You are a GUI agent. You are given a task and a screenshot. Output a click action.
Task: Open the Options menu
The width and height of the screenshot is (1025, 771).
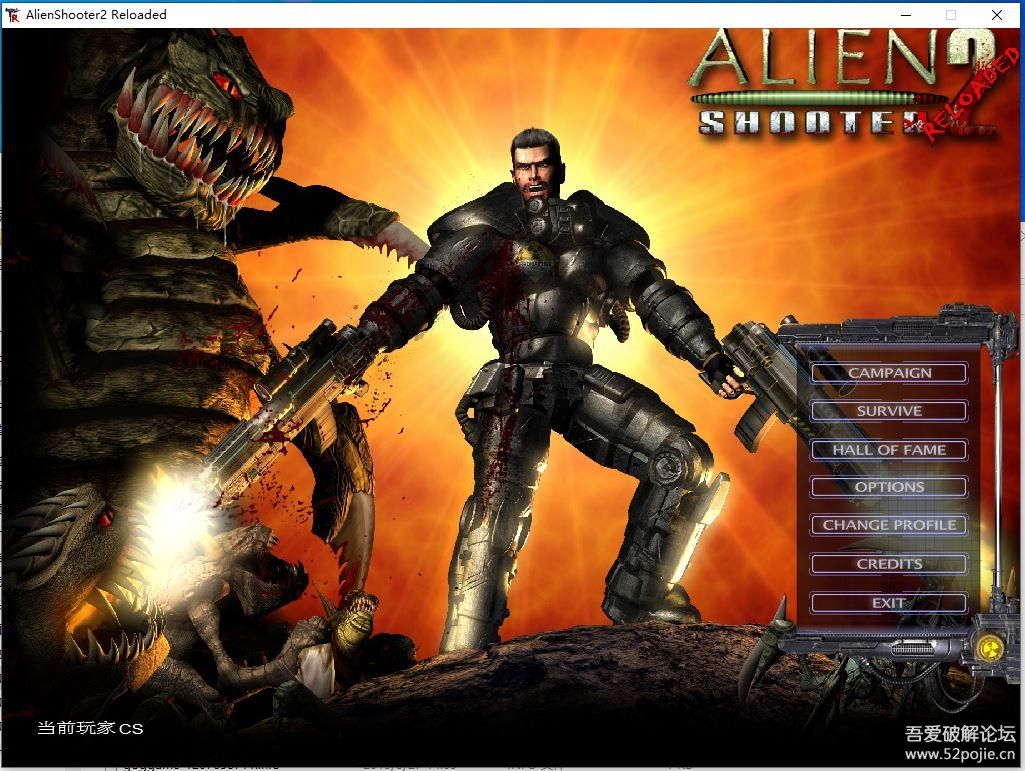pos(889,487)
